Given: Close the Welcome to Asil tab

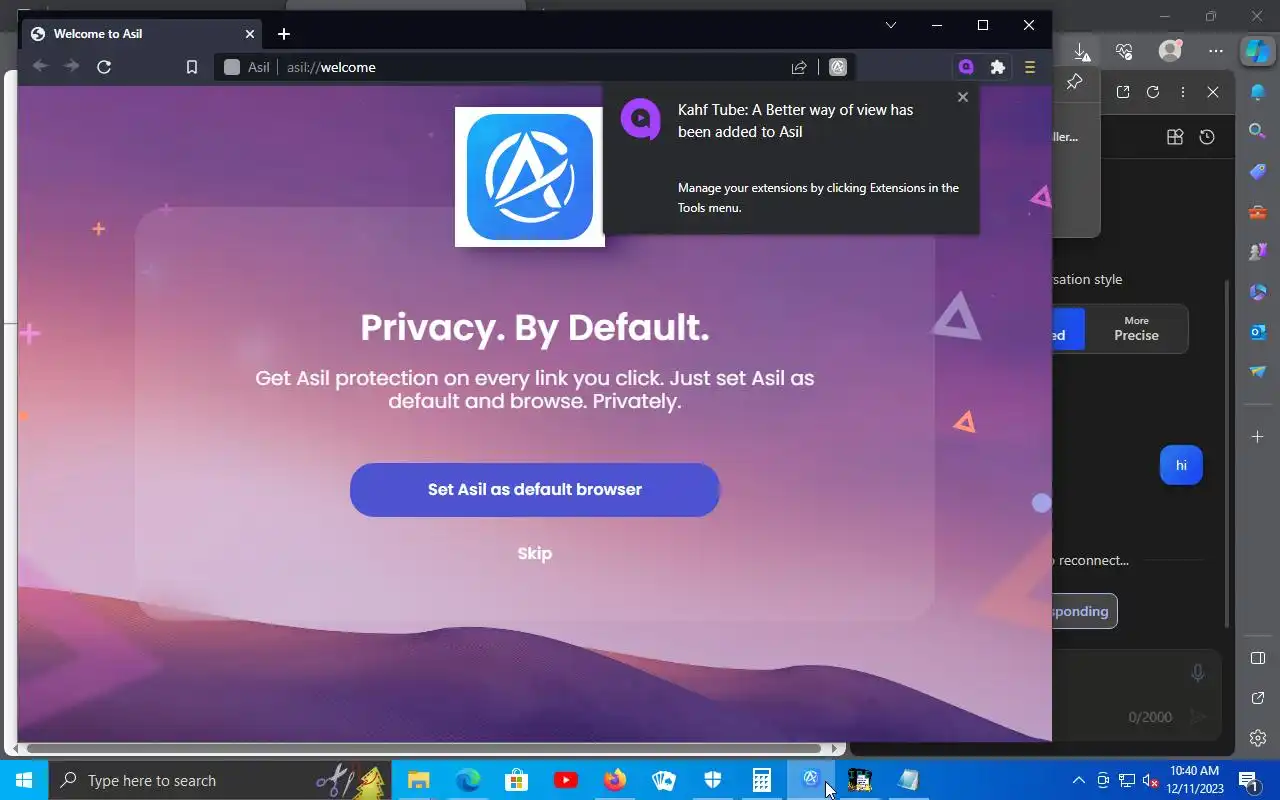Looking at the screenshot, I should pos(250,34).
